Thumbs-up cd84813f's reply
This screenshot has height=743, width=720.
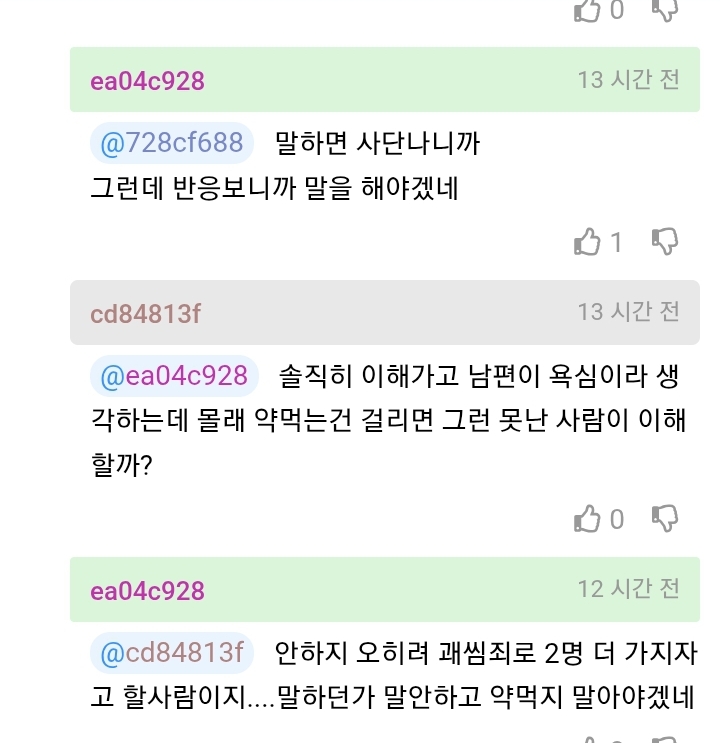(587, 519)
